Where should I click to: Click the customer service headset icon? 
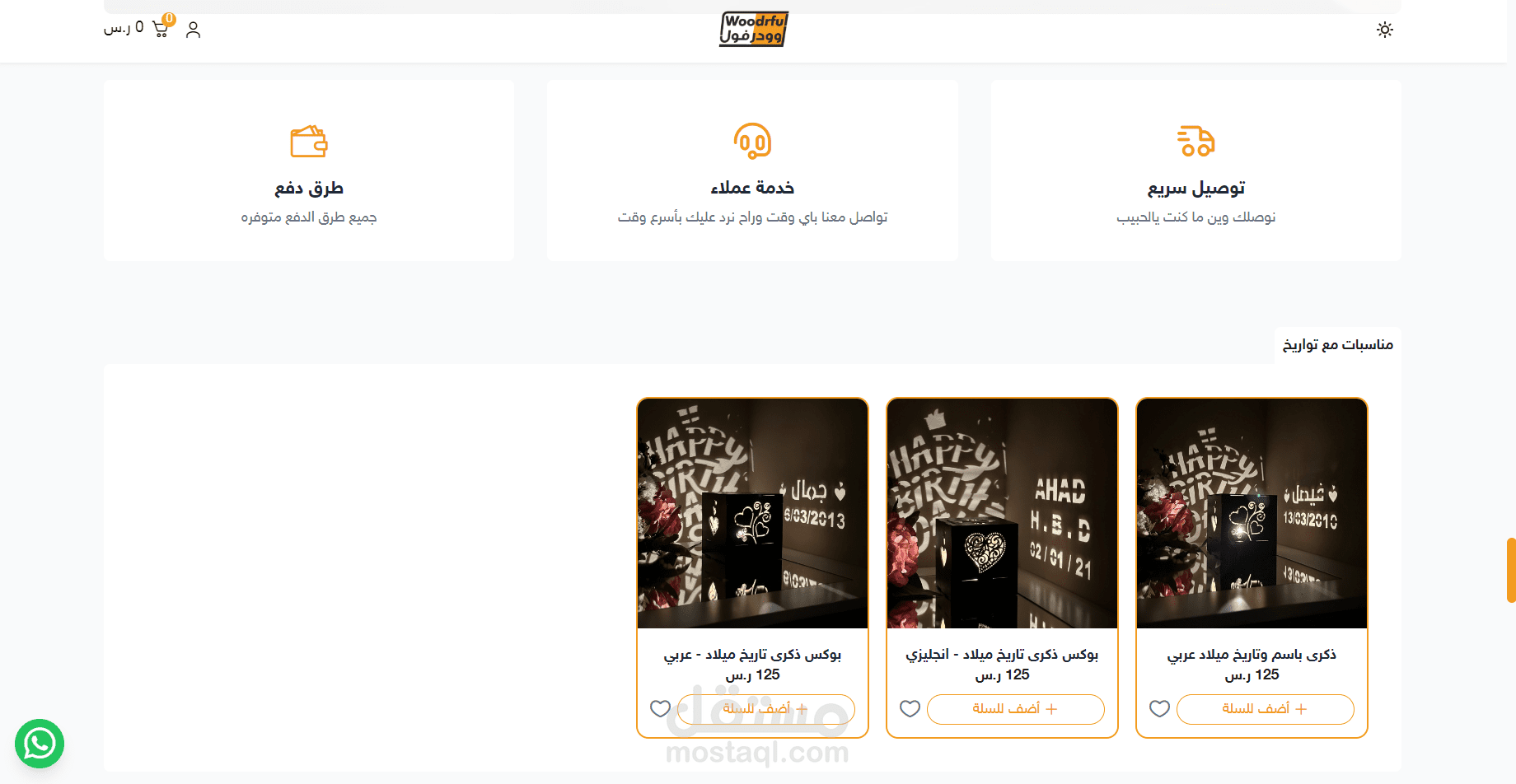coord(753,141)
